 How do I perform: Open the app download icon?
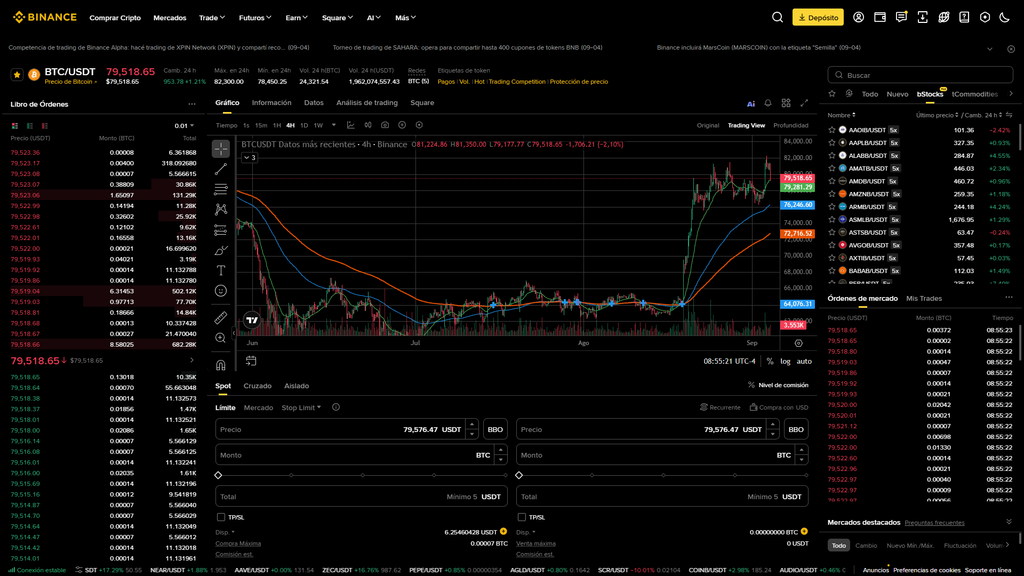click(922, 18)
